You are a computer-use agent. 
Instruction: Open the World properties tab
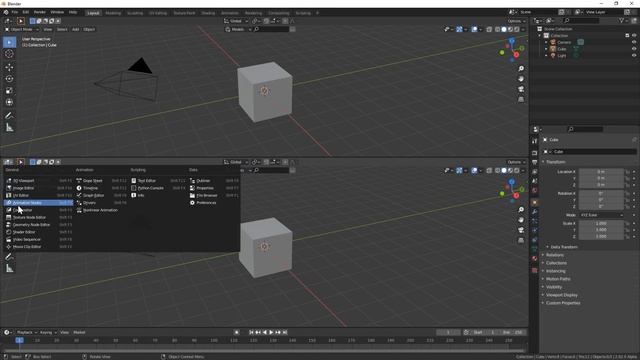535,191
